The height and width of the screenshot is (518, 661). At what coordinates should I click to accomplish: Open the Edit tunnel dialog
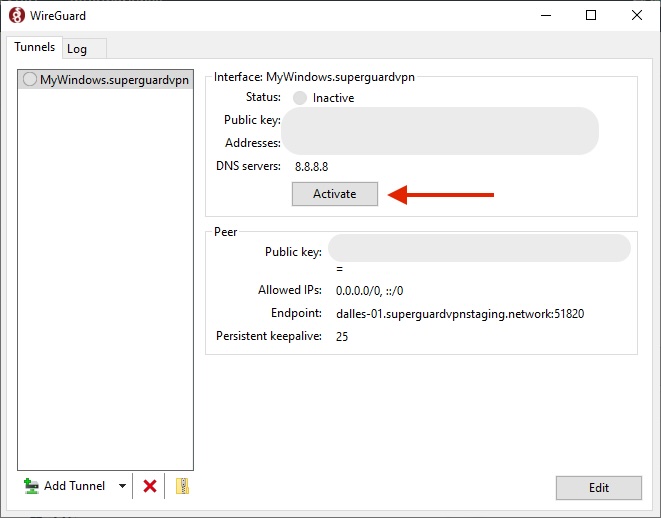(x=598, y=488)
